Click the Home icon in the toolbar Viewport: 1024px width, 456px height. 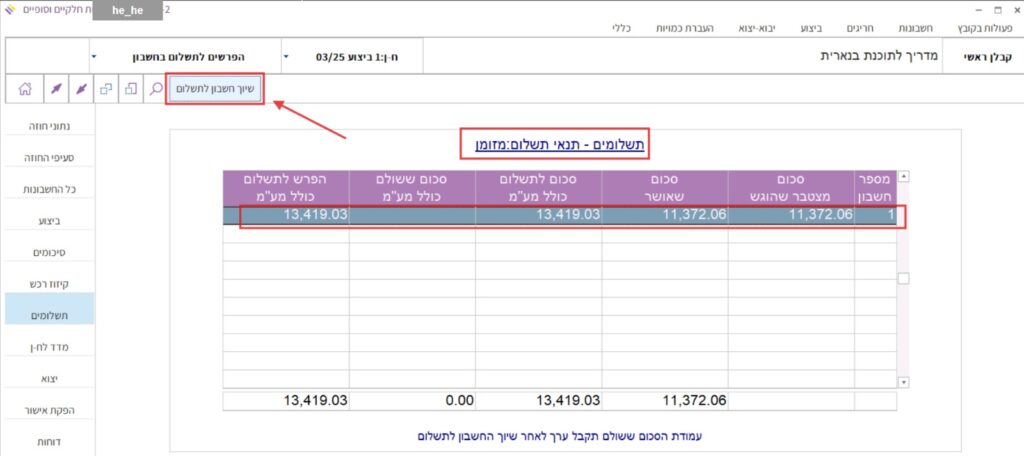(x=24, y=89)
